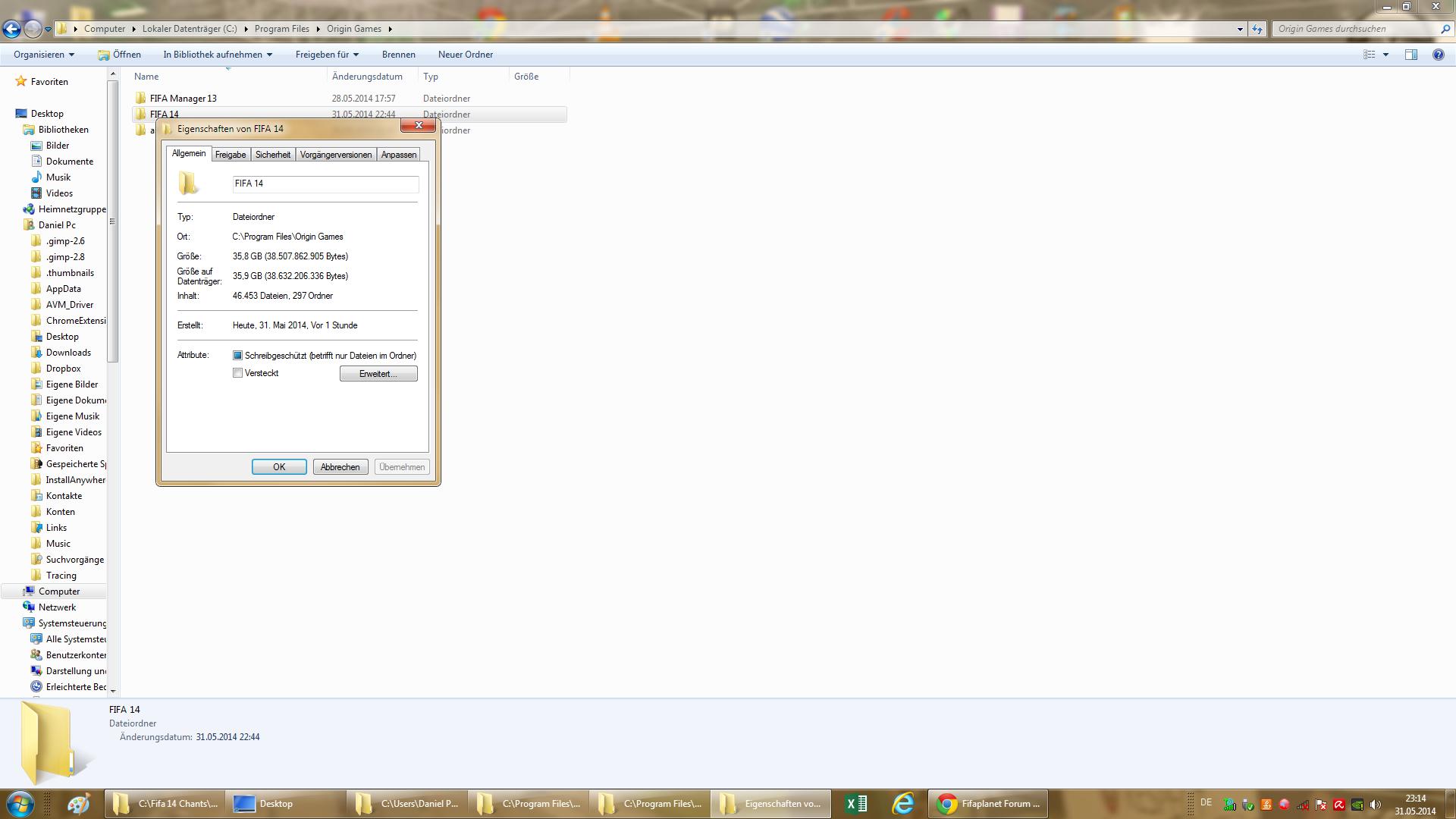Switch to Sicherheit tab
Screen dimensions: 1456x819
pos(273,155)
